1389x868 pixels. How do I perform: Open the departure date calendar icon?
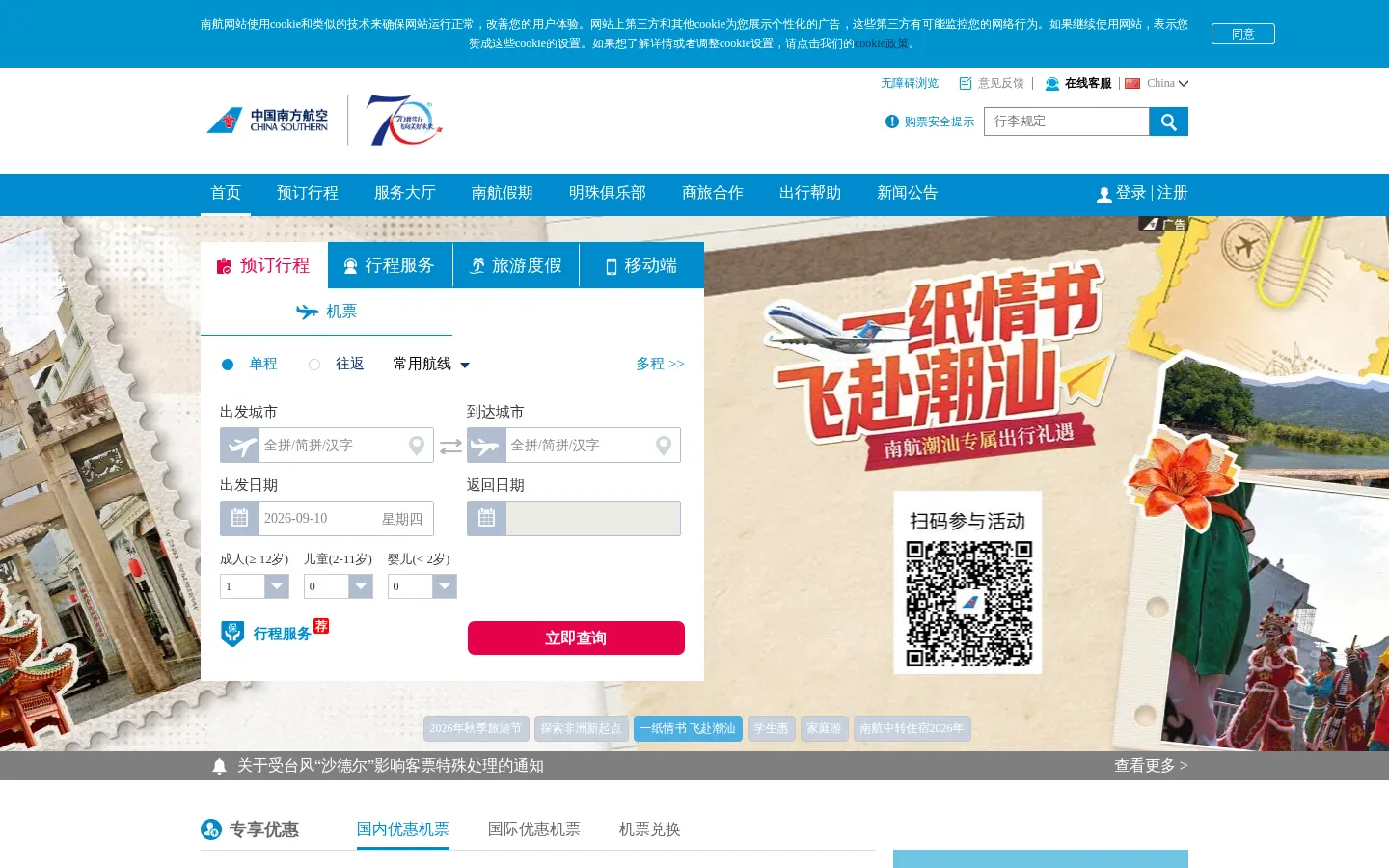point(240,519)
